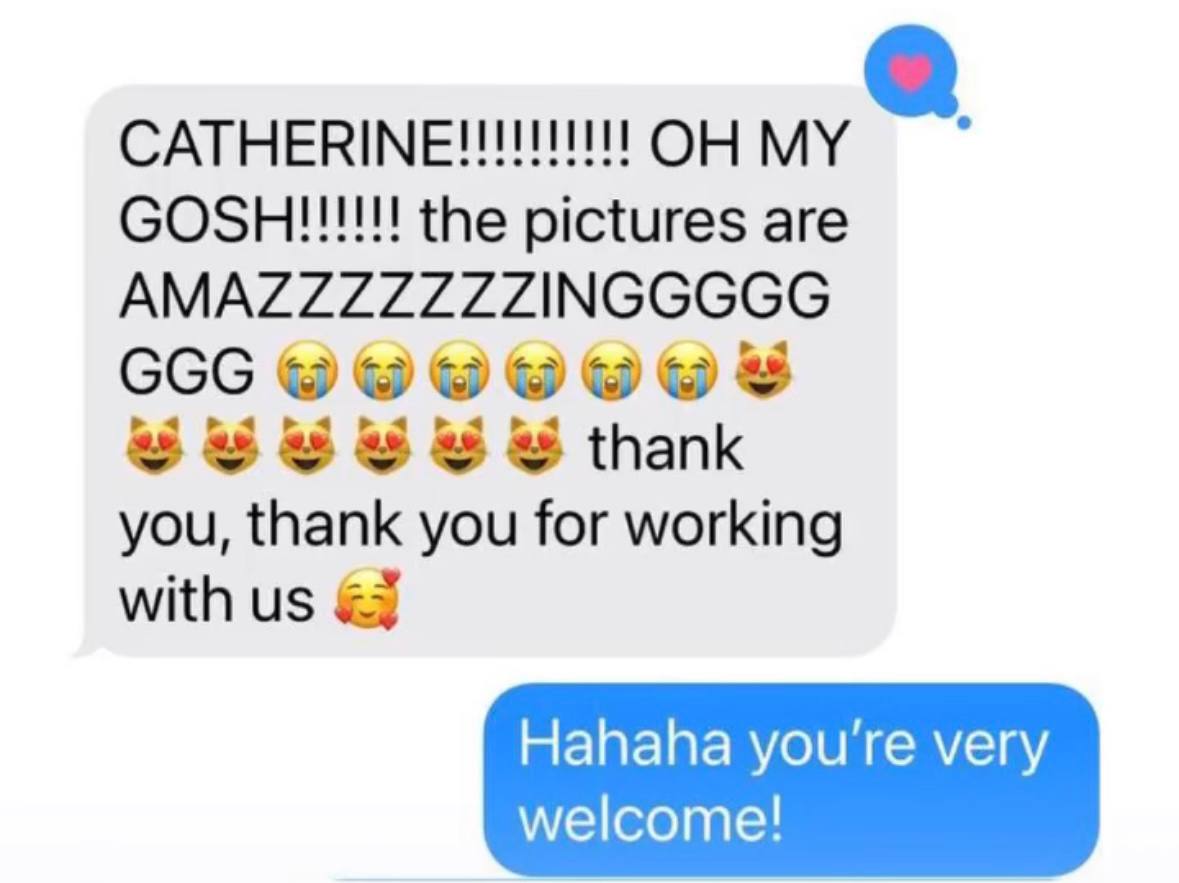Tap the 'GGG' text before the emojis
Viewport: 1179px width, 883px height.
[188, 371]
